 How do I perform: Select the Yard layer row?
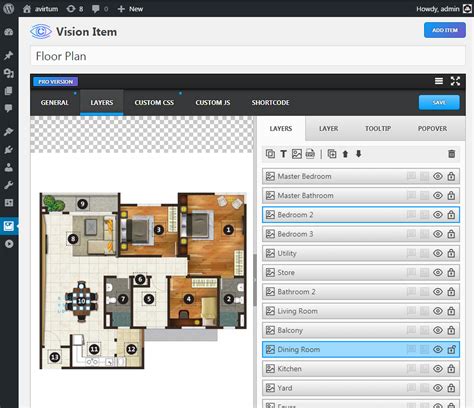361,388
